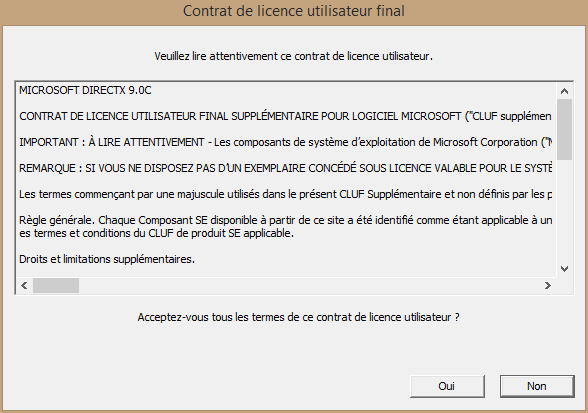588x413 pixels.
Task: Click the 'Règle générale' paragraph text
Action: click(285, 227)
